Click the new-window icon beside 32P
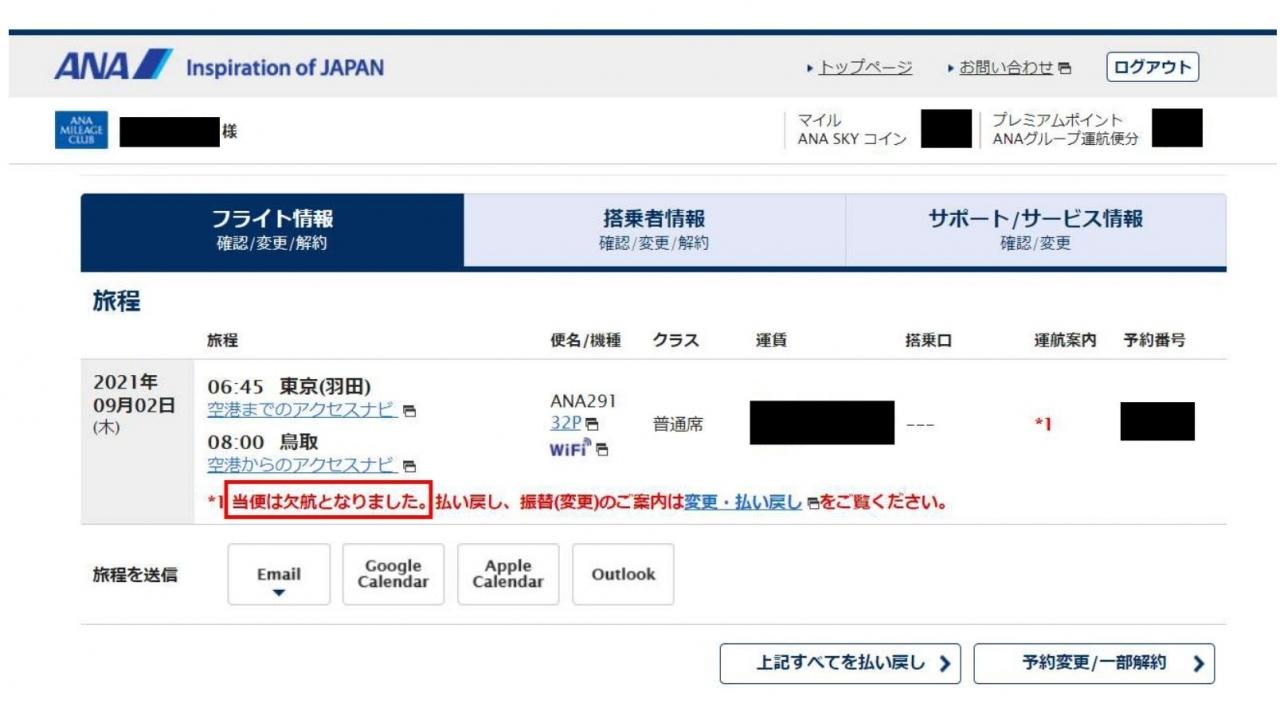This screenshot has height=719, width=1280. point(592,425)
